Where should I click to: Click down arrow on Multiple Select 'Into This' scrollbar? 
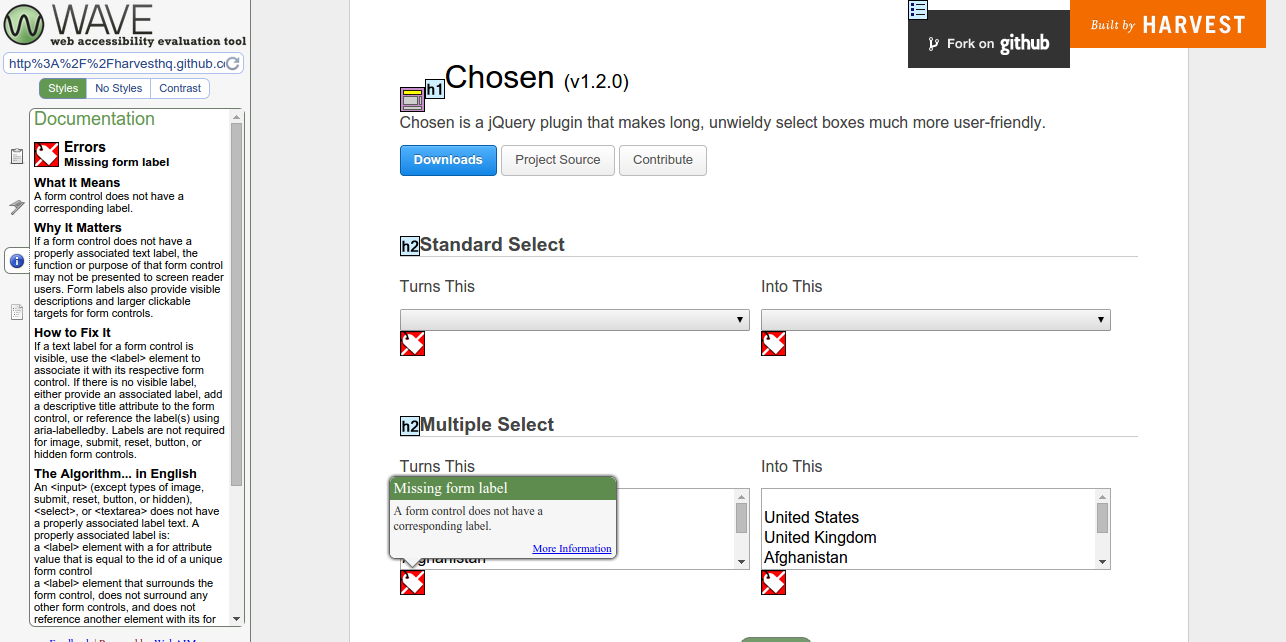[x=1102, y=562]
